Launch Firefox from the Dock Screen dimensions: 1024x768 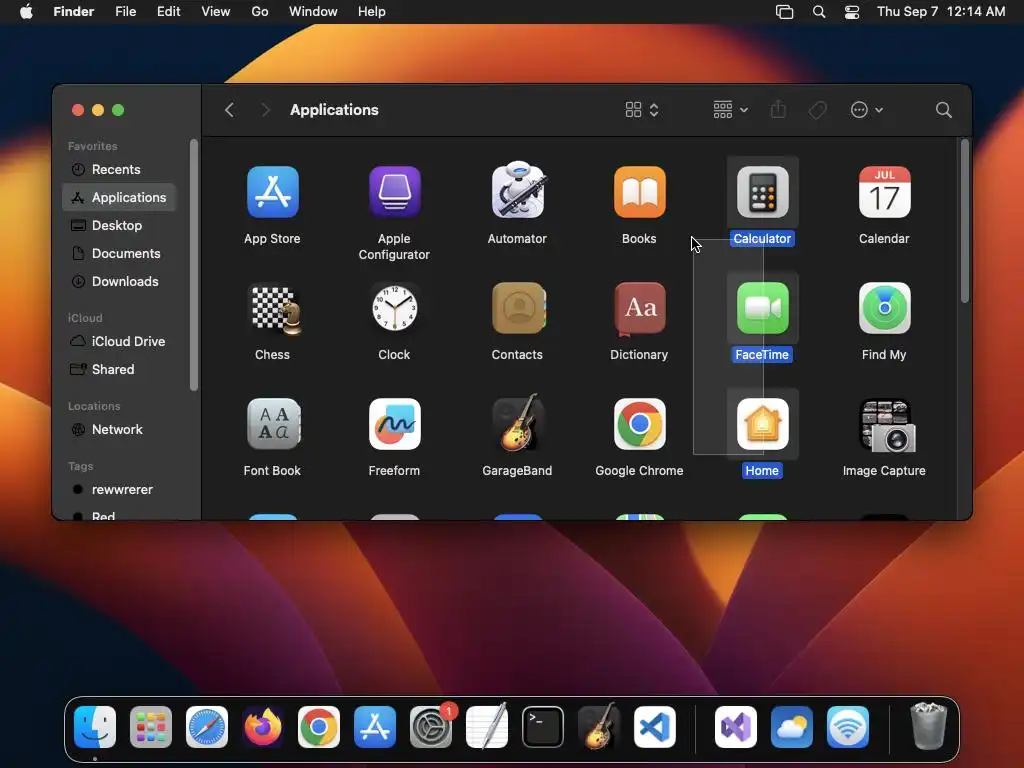(x=263, y=726)
